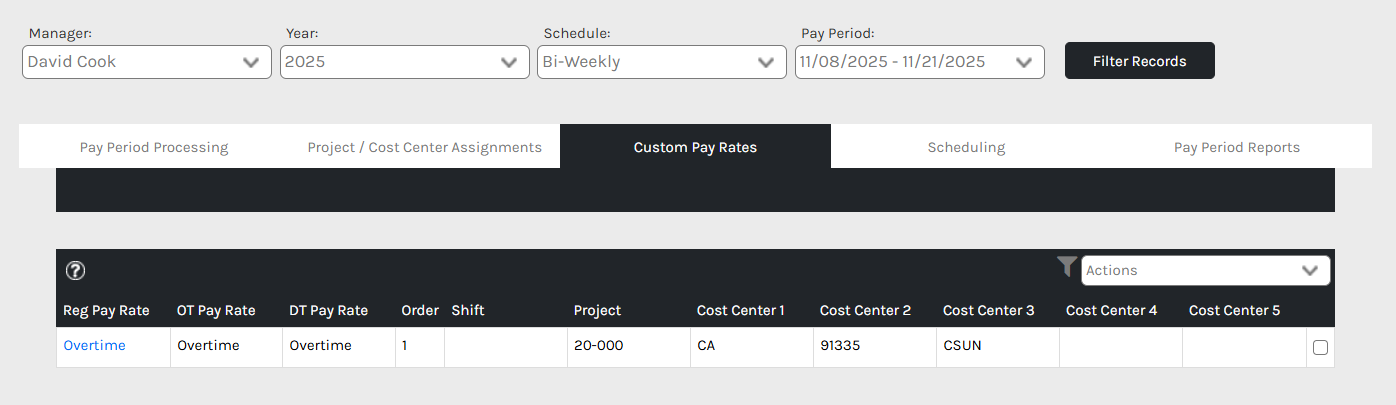Tick the checkbox on the Overtime row

[1320, 348]
